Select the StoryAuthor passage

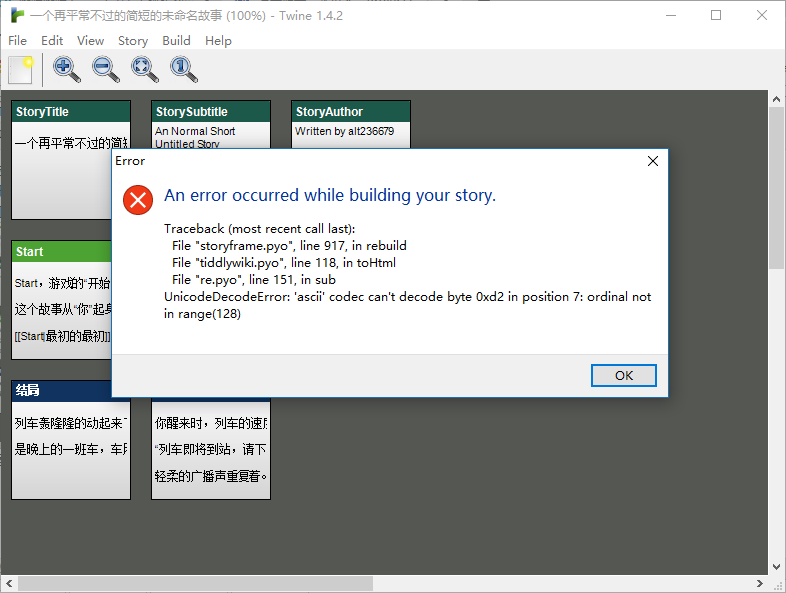click(350, 124)
